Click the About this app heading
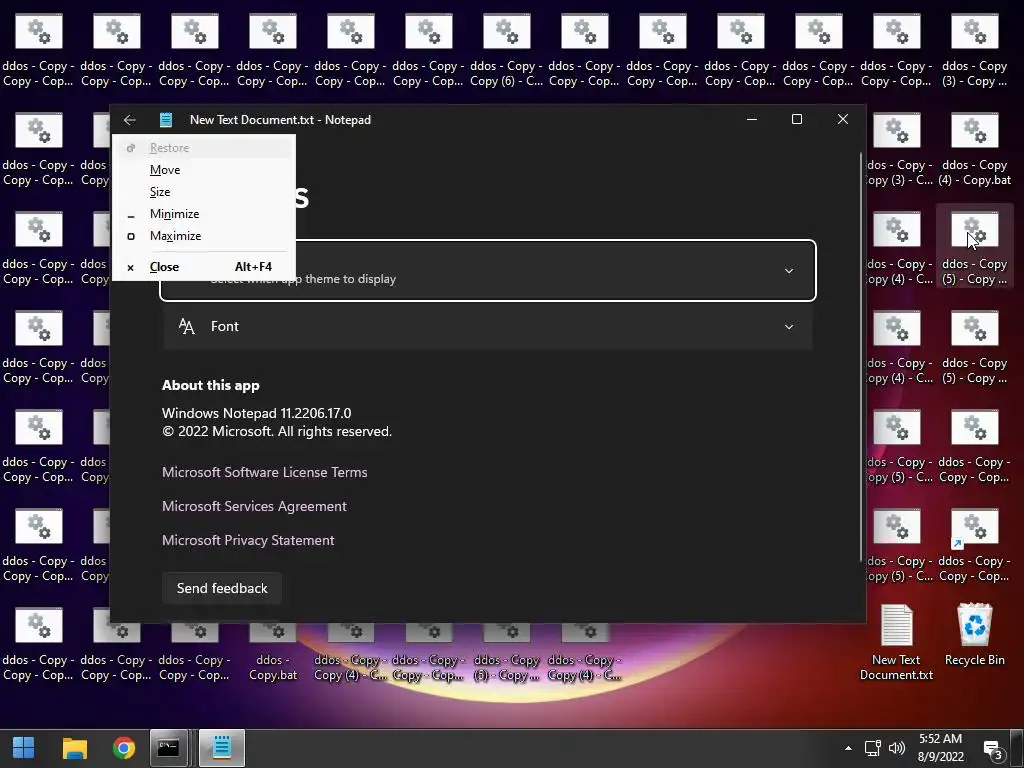The width and height of the screenshot is (1024, 768). pos(211,385)
